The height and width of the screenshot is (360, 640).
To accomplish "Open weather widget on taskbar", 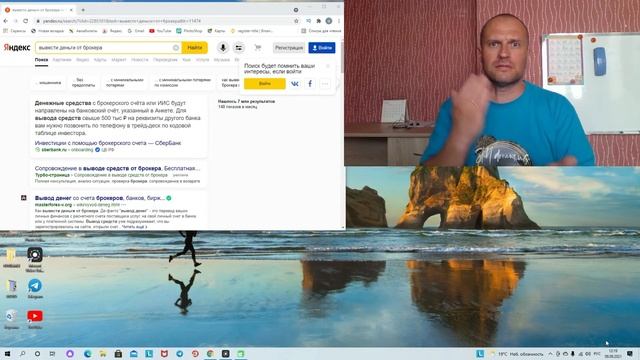I will 518,354.
